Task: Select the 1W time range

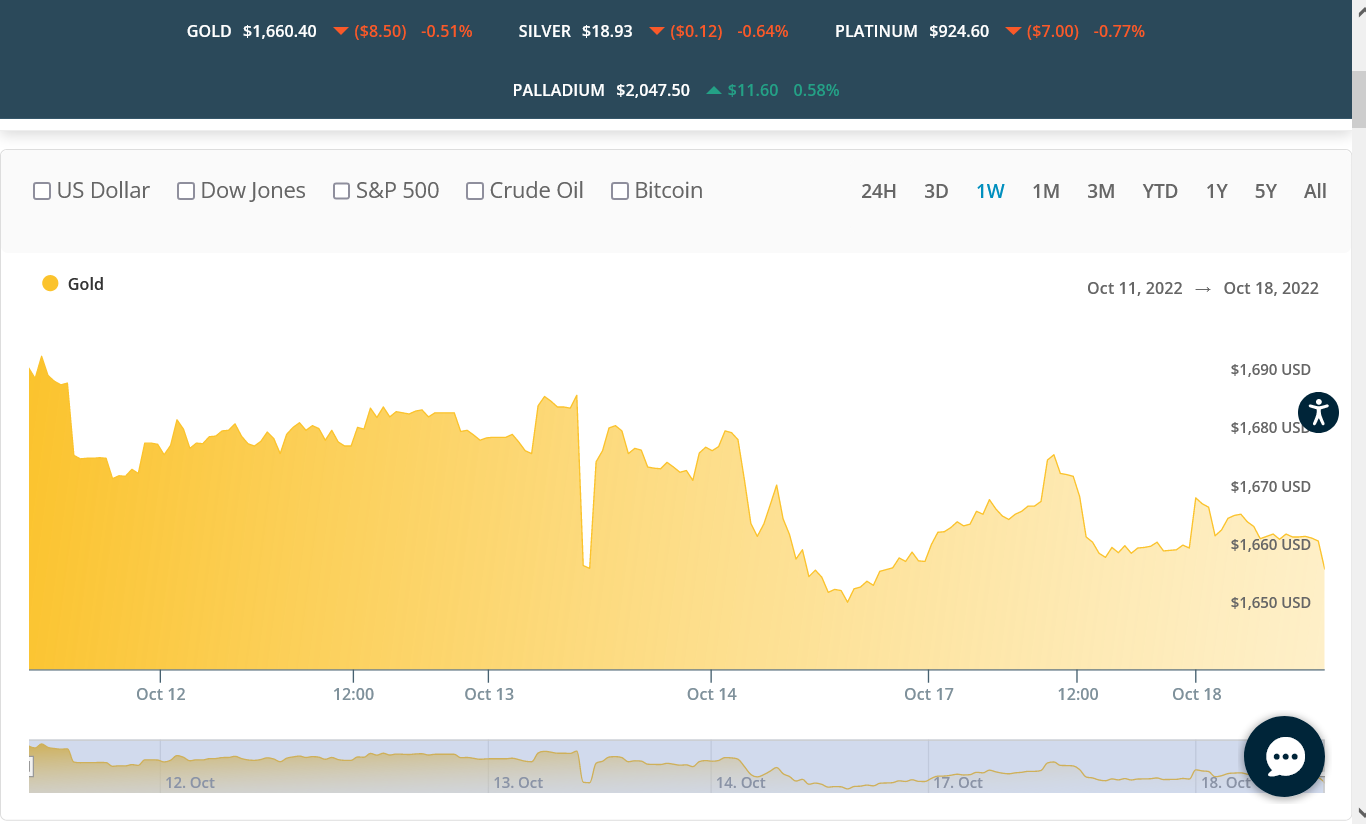Action: point(990,191)
